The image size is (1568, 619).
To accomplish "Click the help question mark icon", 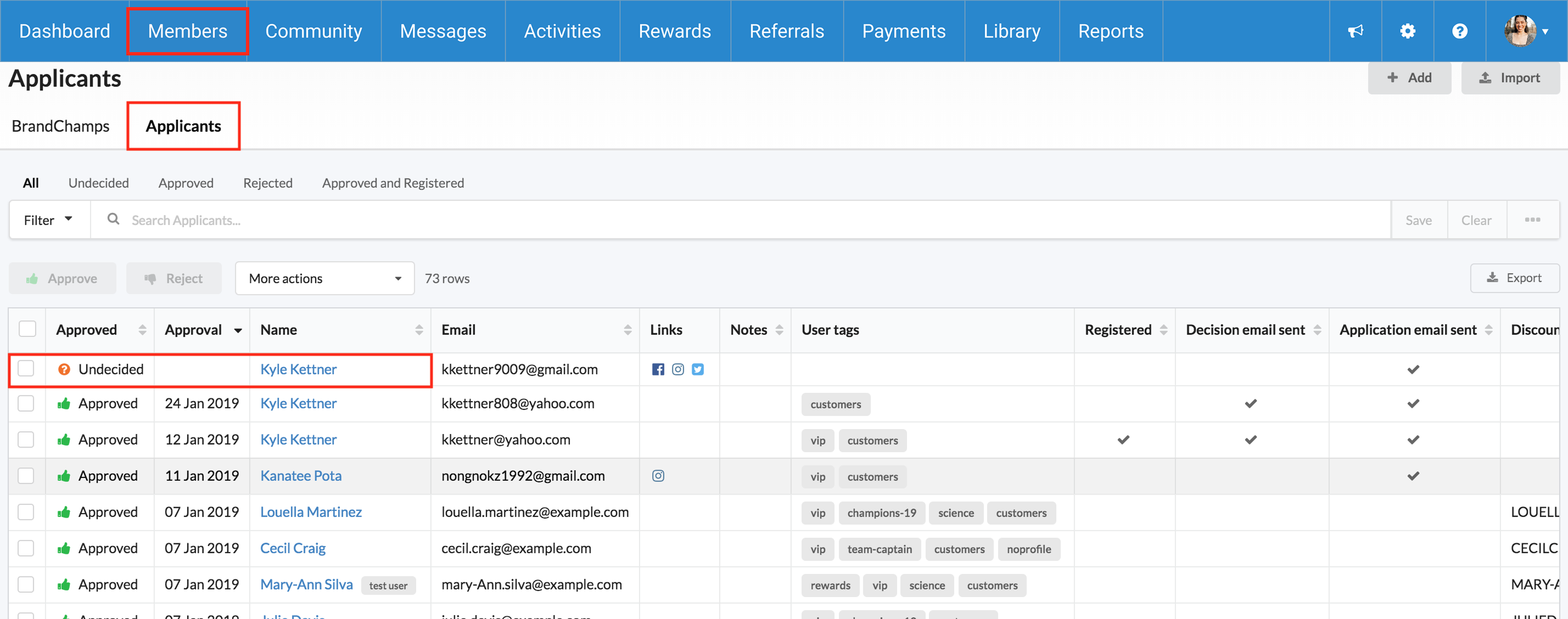I will click(x=1460, y=31).
